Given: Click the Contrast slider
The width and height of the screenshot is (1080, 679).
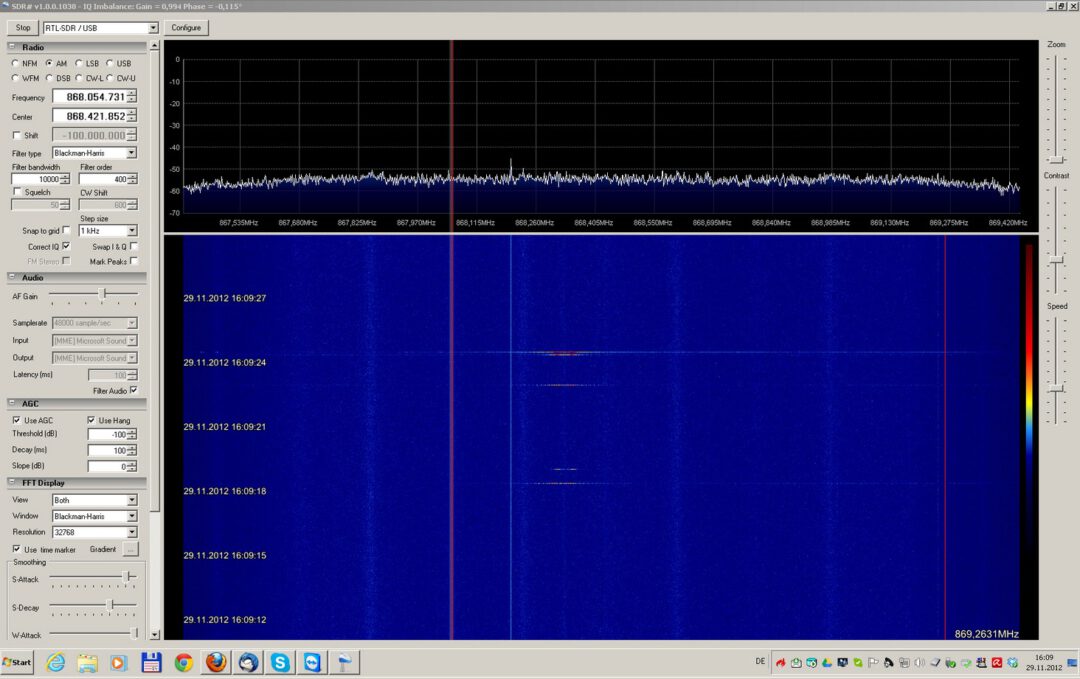Looking at the screenshot, I should tap(1057, 239).
